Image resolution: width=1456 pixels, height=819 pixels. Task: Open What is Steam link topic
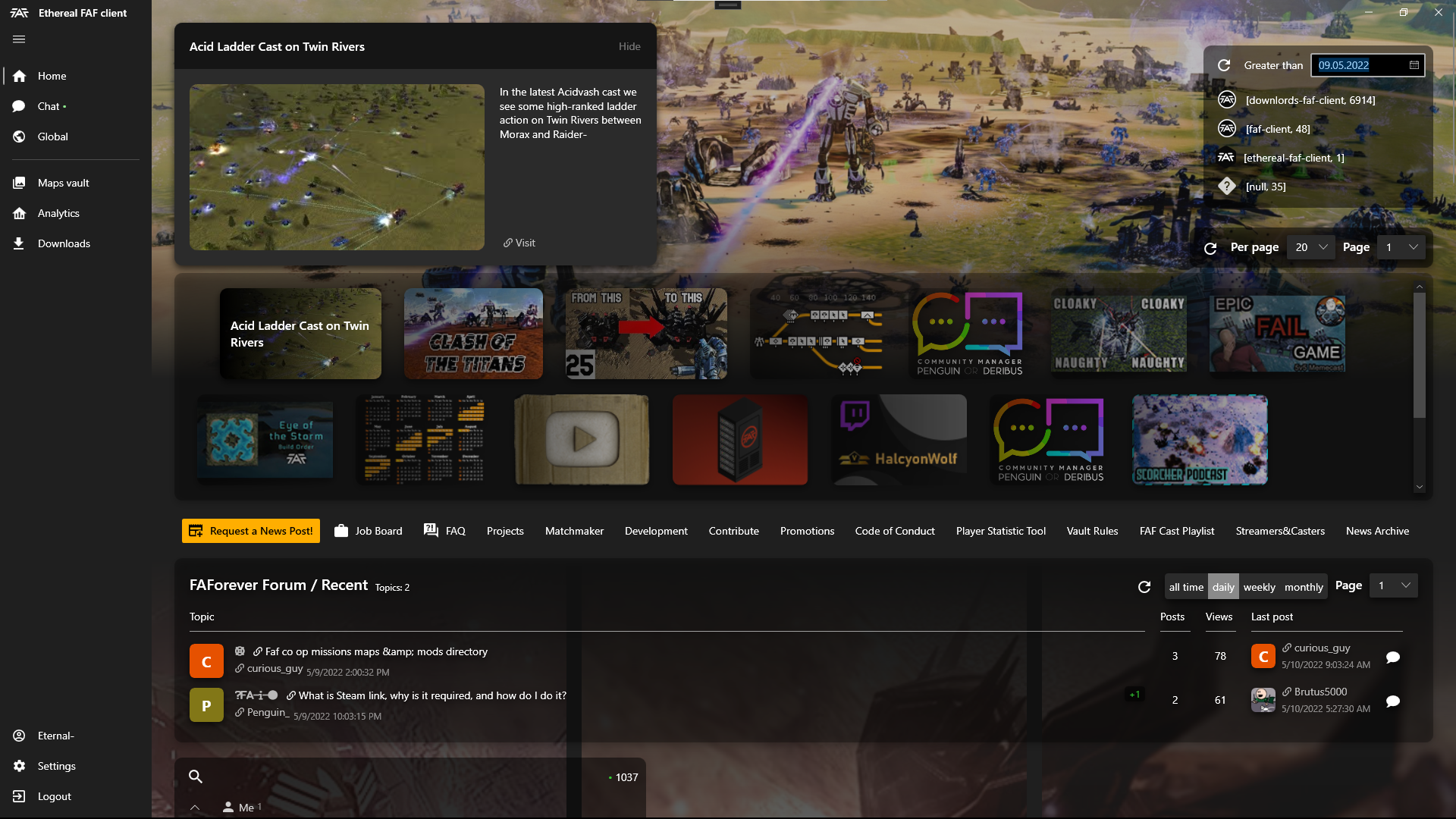(x=432, y=695)
